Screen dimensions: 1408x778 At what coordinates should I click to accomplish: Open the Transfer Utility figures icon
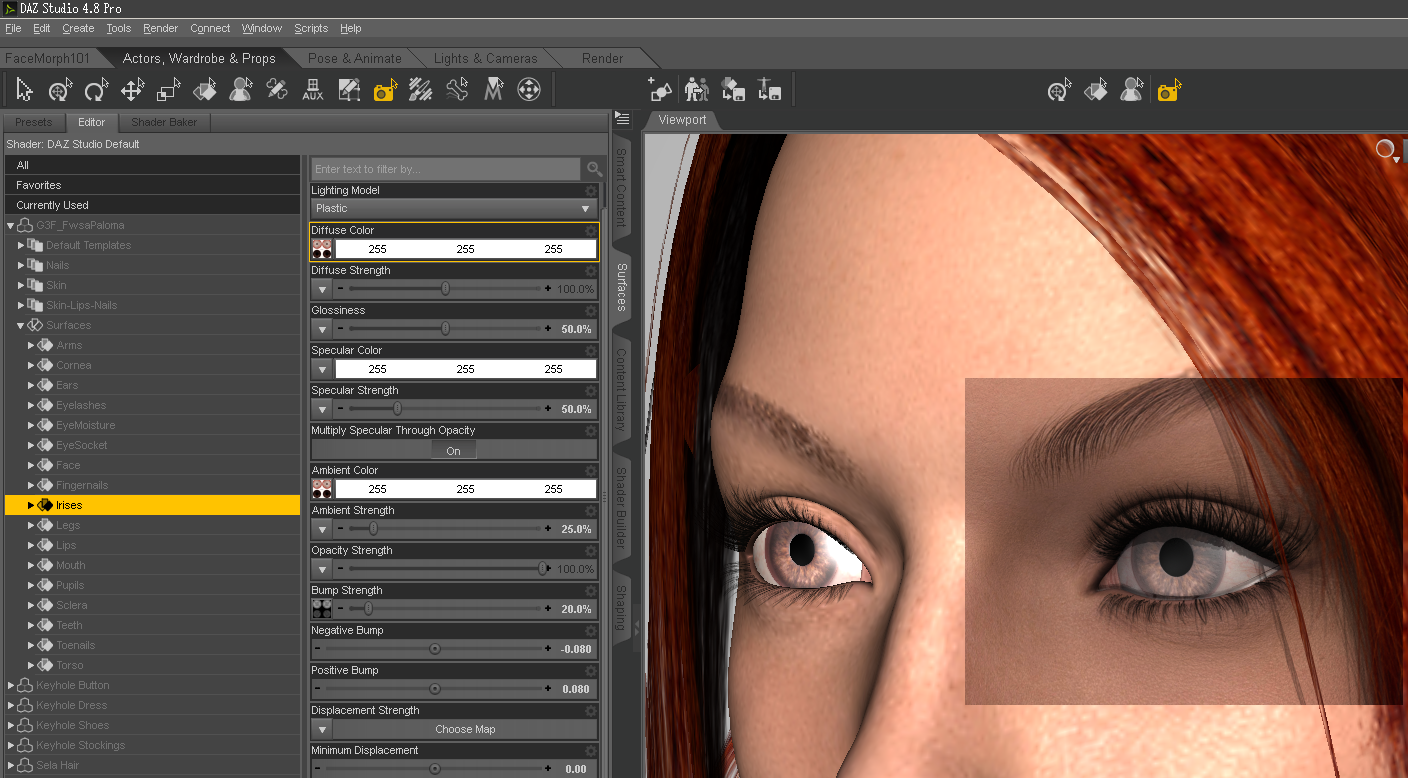(x=696, y=90)
